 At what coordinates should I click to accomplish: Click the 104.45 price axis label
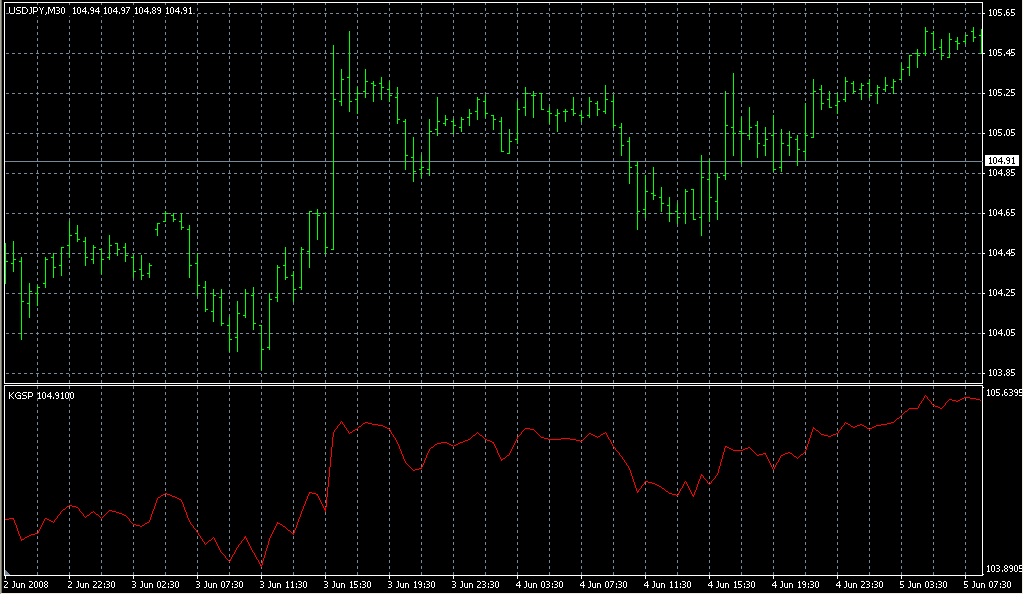pos(1001,253)
